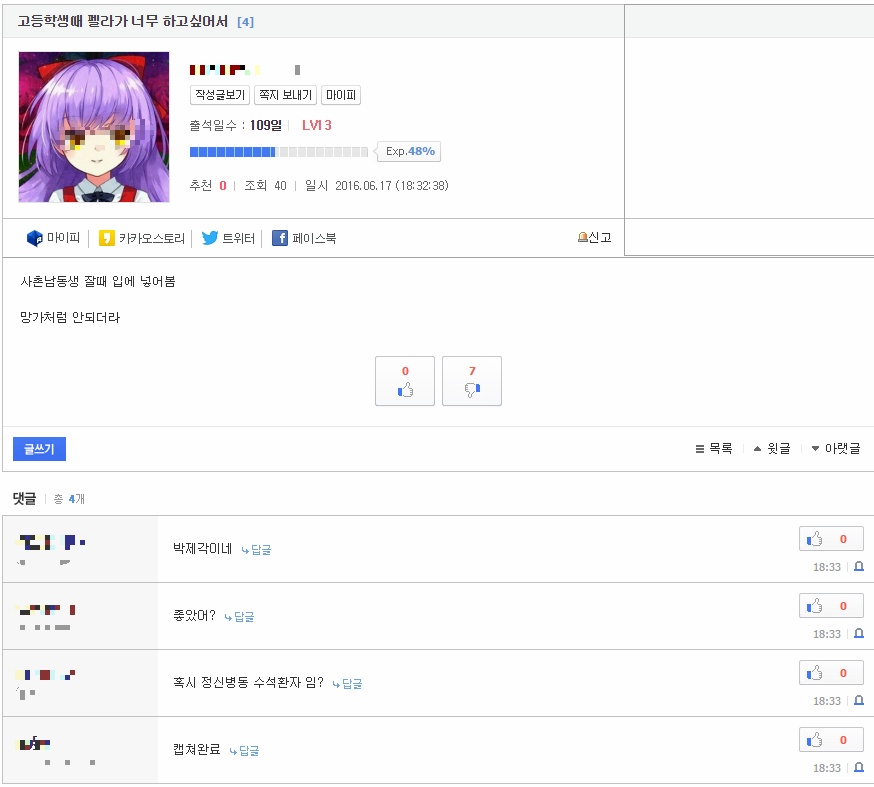Visit the author's 마이피 button

(x=341, y=95)
